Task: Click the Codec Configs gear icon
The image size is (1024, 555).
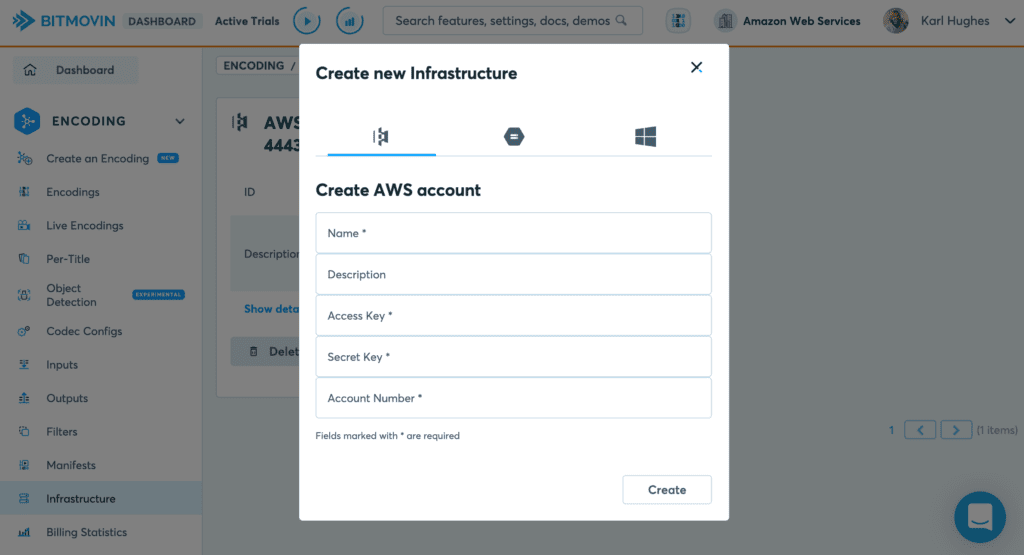Action: (x=24, y=331)
